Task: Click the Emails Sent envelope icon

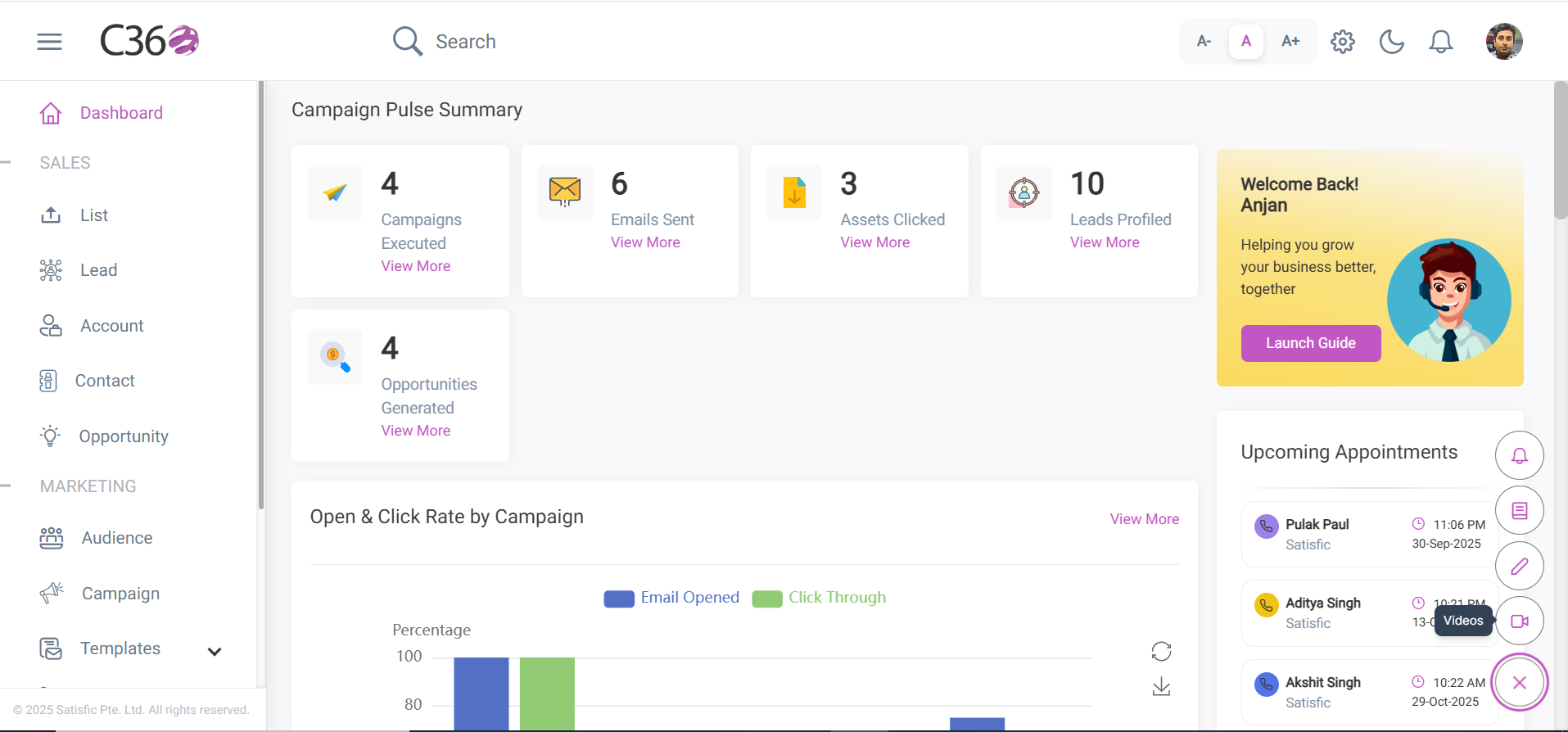Action: (565, 192)
